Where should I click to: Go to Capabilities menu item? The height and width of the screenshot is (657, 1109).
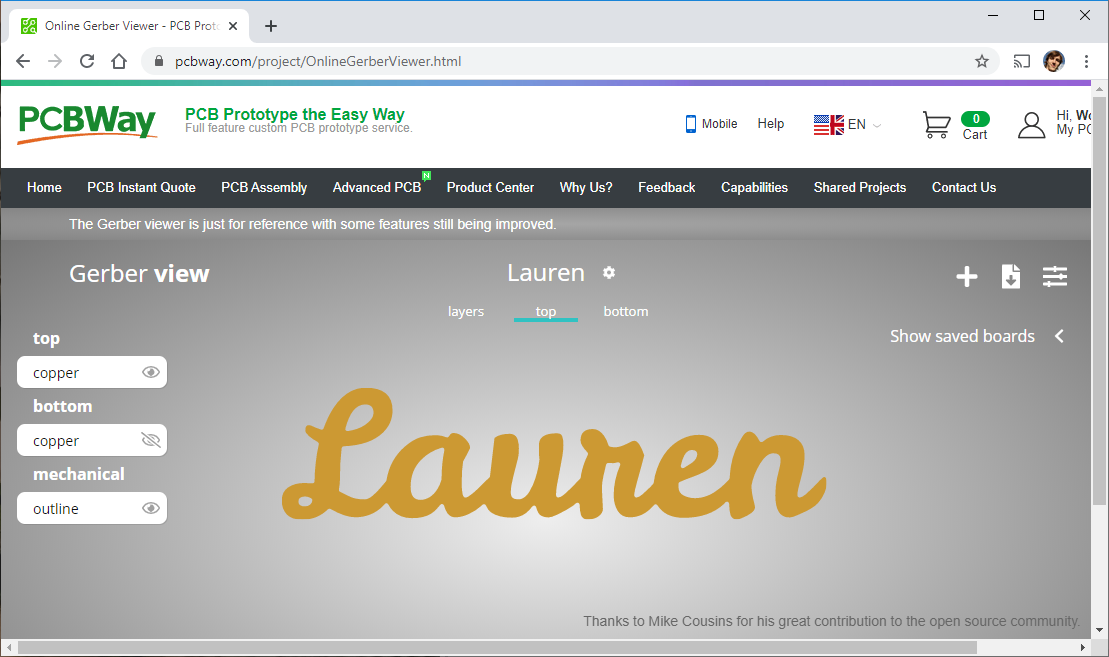click(x=754, y=187)
